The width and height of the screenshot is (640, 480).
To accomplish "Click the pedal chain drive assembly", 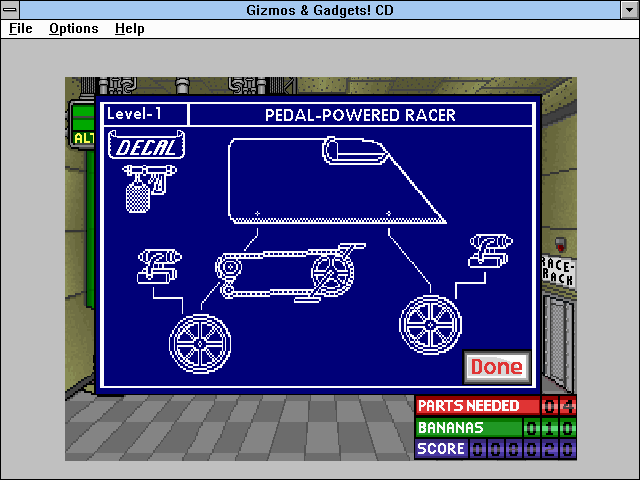I will [290, 272].
